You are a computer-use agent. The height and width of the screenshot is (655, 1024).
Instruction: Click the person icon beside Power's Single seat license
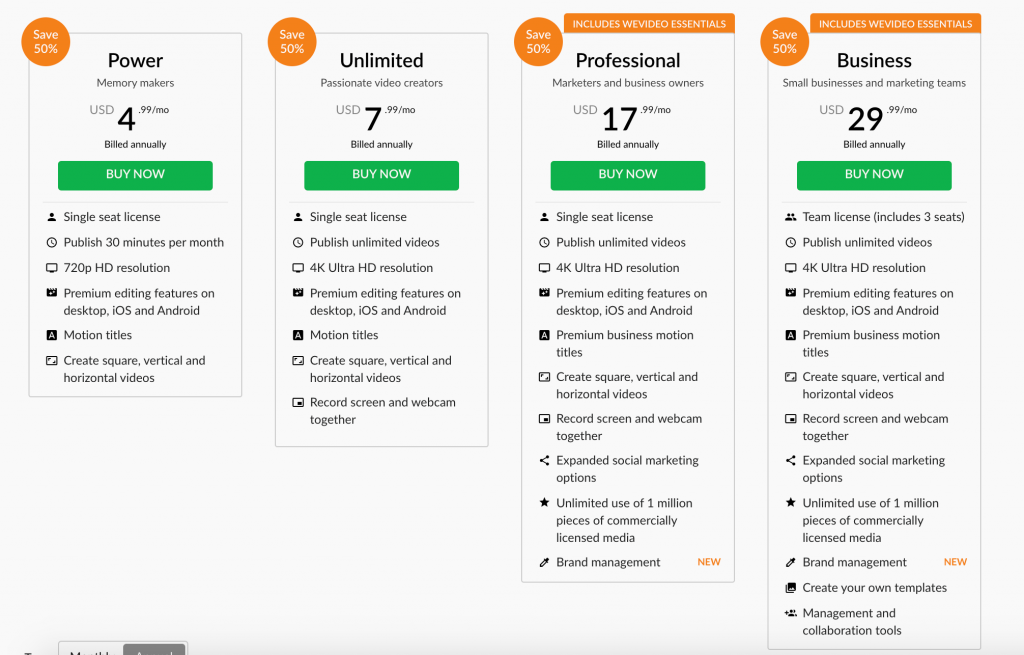[52, 217]
